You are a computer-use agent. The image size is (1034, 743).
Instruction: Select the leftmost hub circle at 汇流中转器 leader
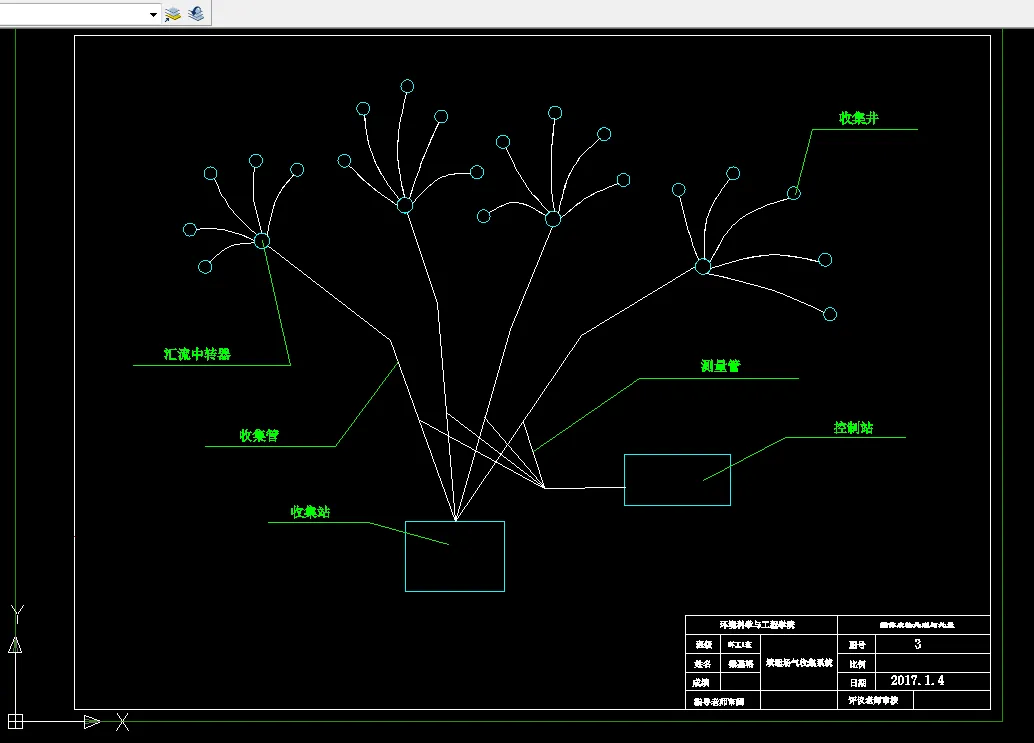coord(262,241)
